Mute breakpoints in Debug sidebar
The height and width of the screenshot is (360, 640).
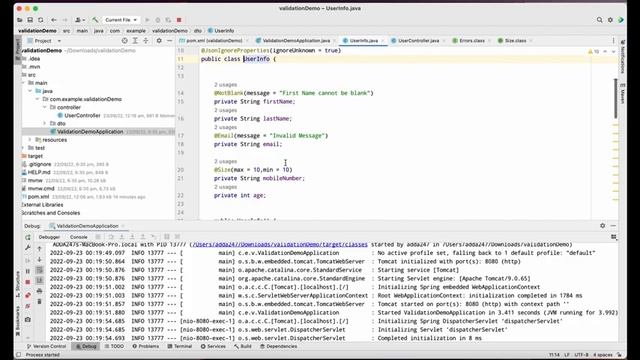28,306
